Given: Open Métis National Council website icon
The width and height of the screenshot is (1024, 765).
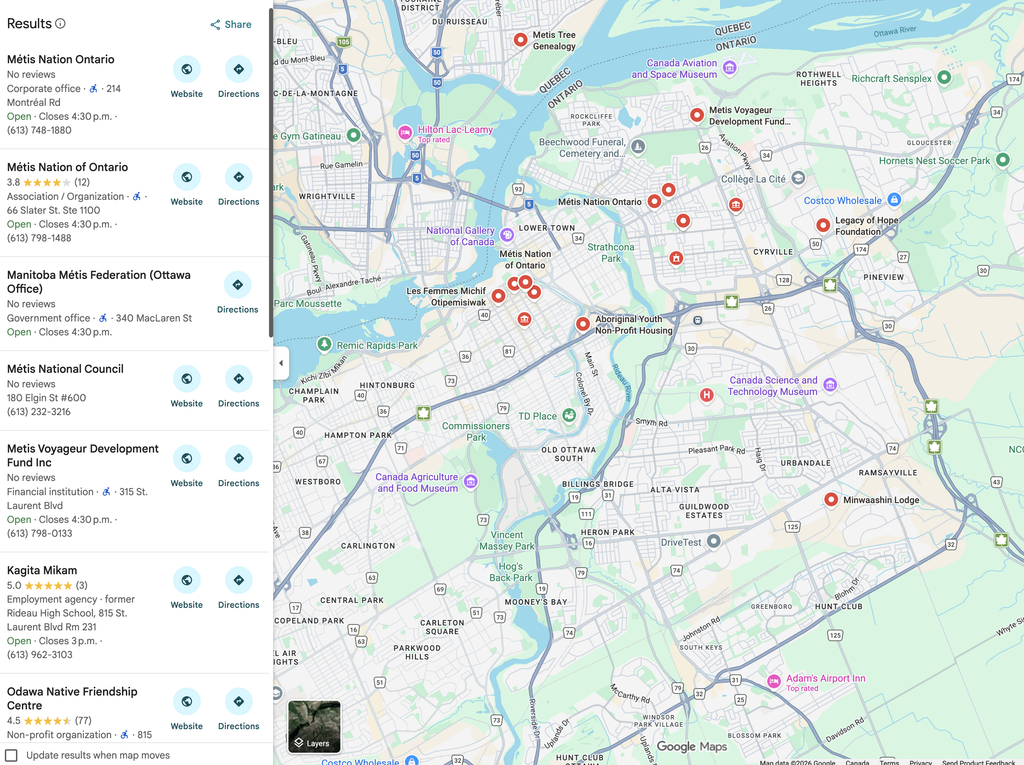Looking at the screenshot, I should click(x=187, y=379).
